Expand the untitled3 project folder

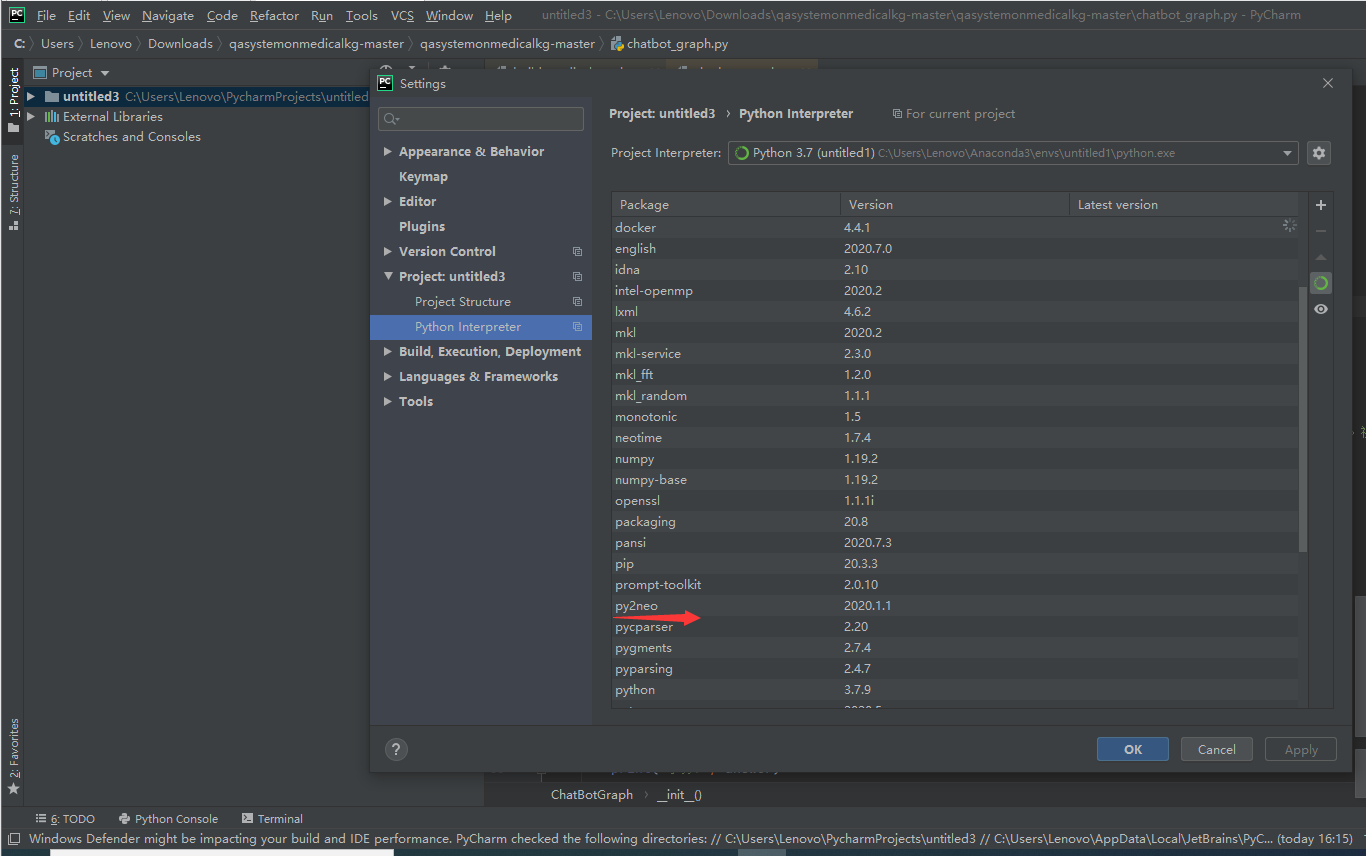(31, 97)
